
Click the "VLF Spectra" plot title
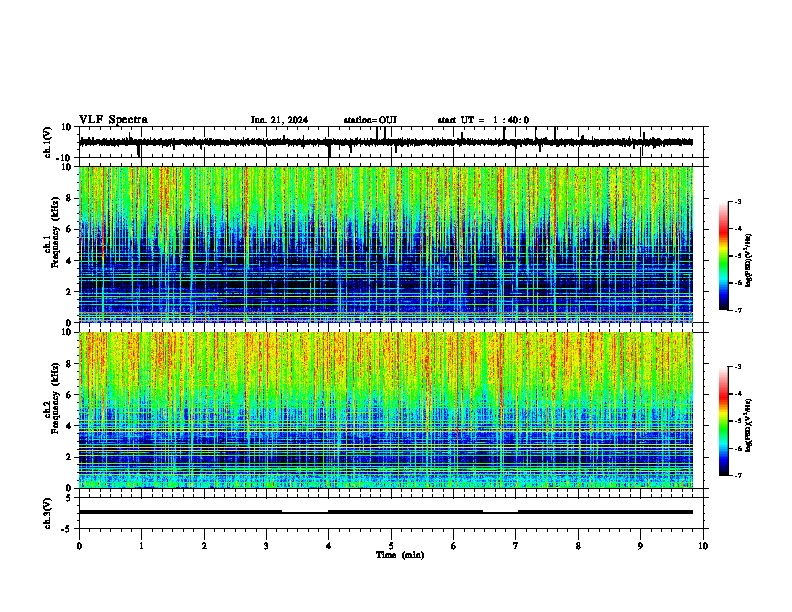113,119
